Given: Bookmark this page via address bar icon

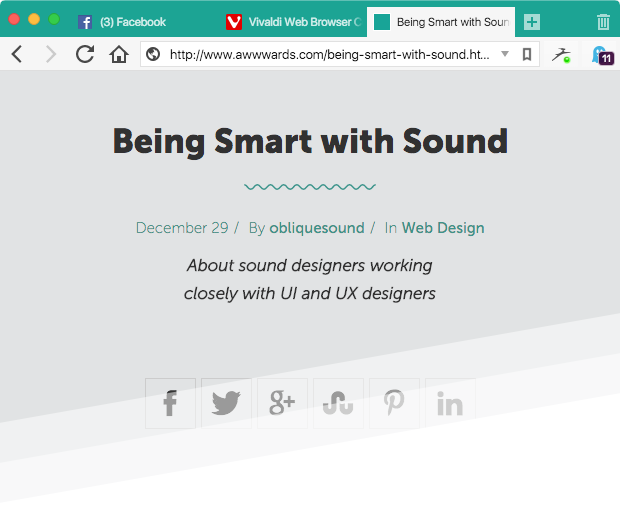Looking at the screenshot, I should [x=527, y=54].
